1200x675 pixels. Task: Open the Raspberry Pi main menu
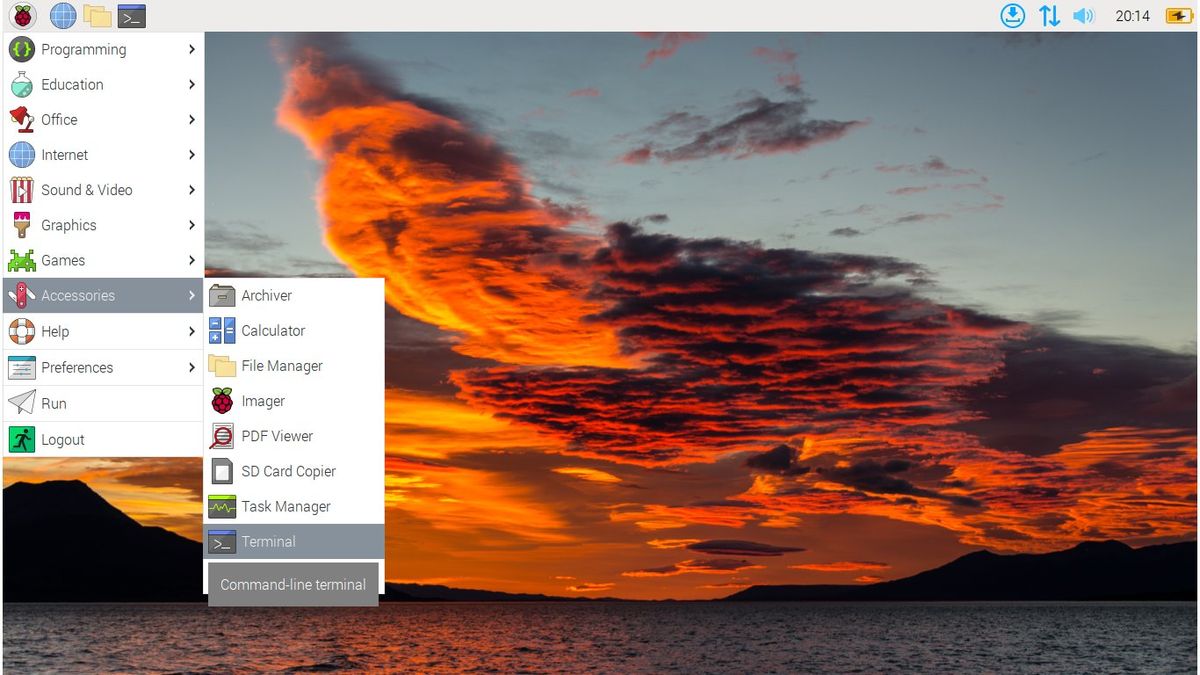(22, 15)
